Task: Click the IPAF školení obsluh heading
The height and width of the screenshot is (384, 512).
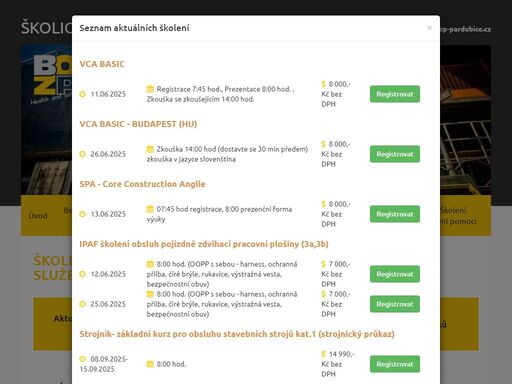Action: pyautogui.click(x=204, y=244)
